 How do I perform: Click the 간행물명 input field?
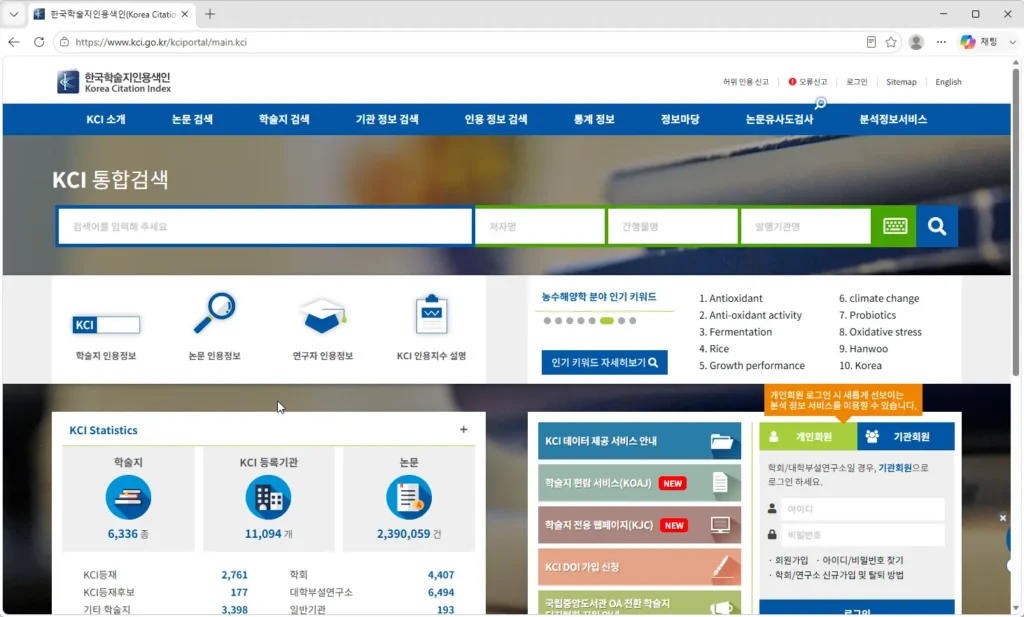click(672, 226)
